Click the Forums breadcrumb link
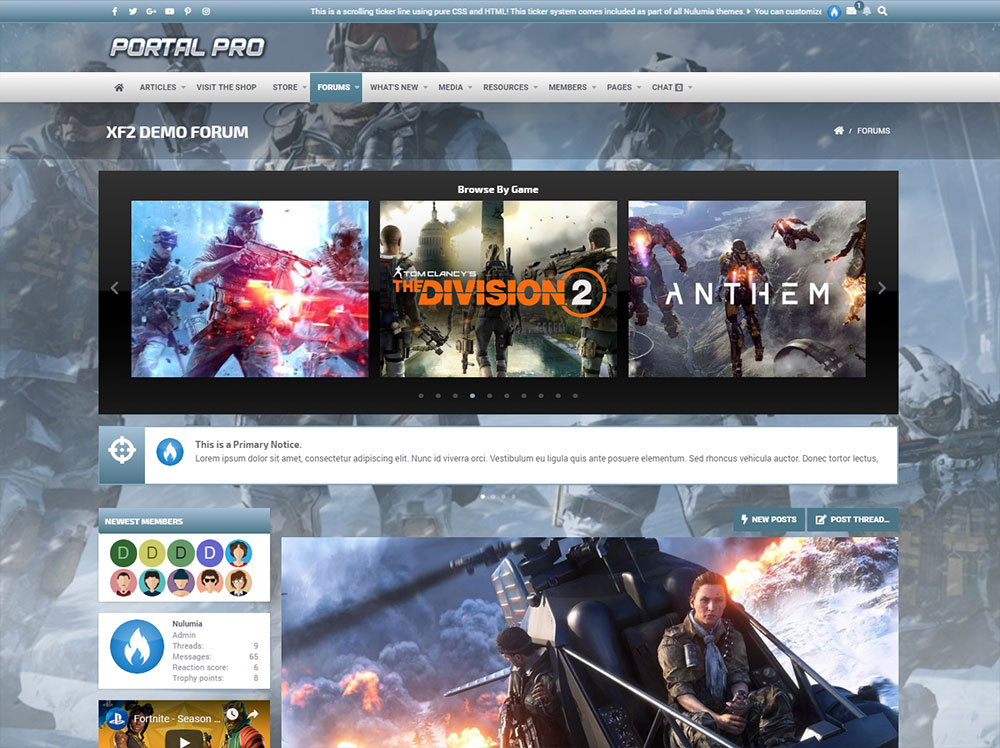Viewport: 1000px width, 748px height. pyautogui.click(x=873, y=131)
